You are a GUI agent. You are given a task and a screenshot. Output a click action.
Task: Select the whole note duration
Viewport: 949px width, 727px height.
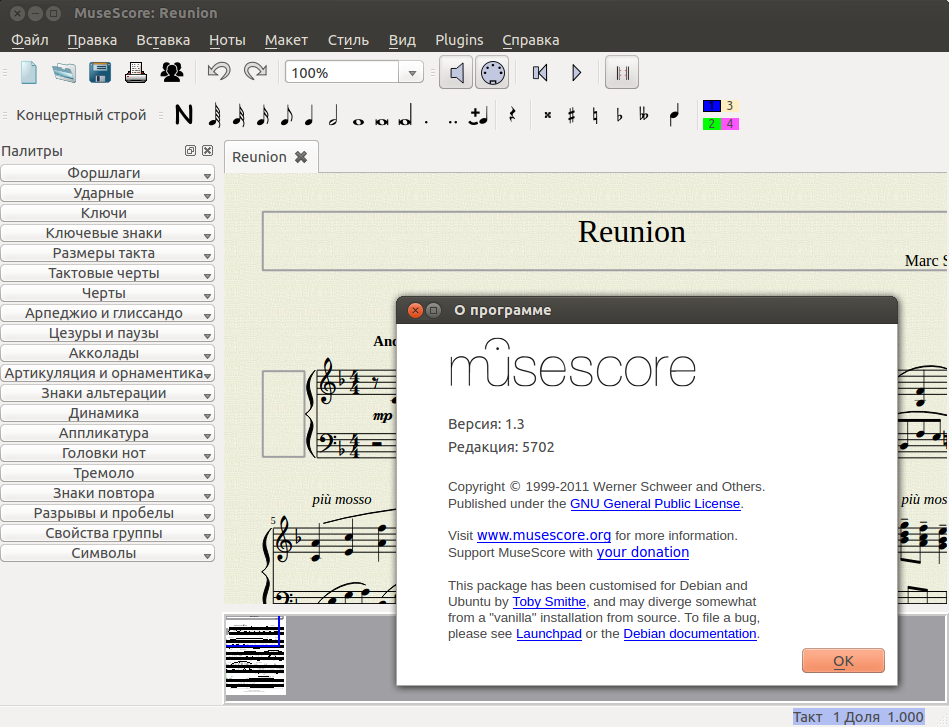pos(358,121)
